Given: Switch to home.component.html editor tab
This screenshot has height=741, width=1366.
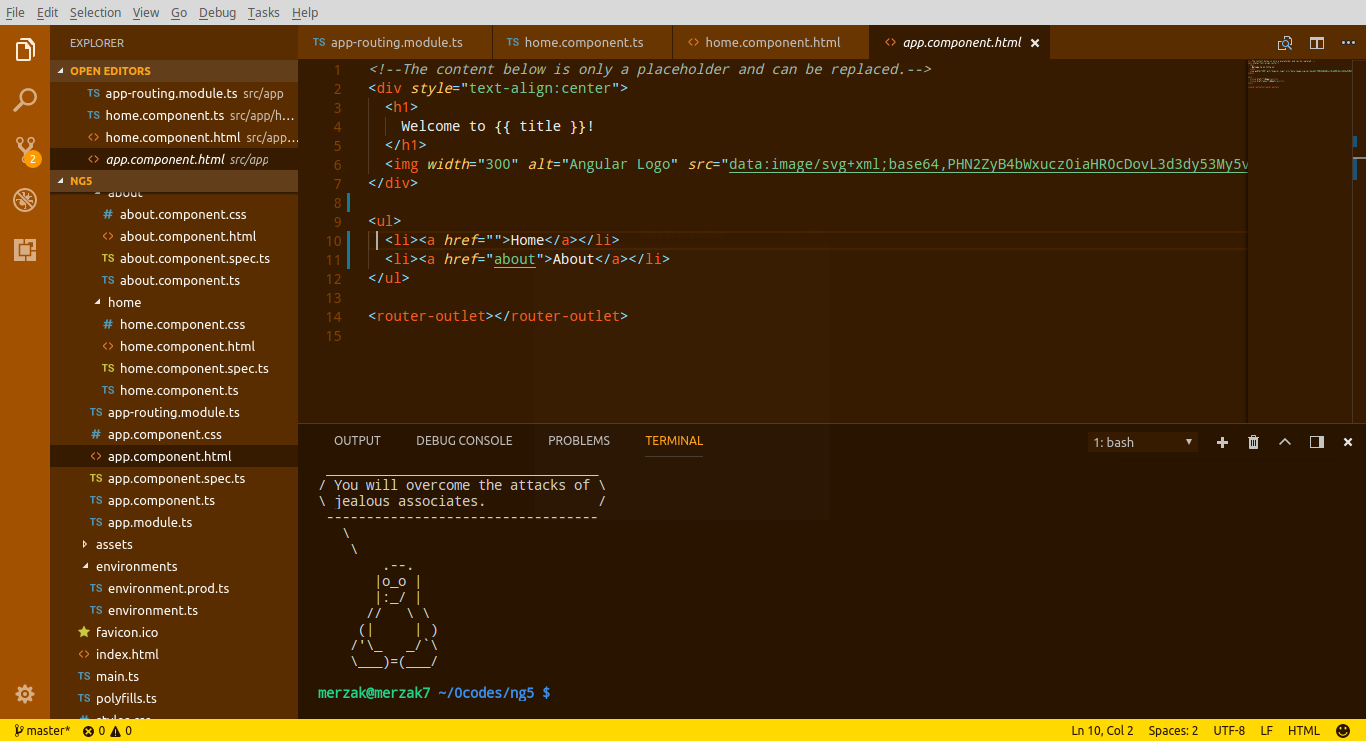Looking at the screenshot, I should pos(772,43).
